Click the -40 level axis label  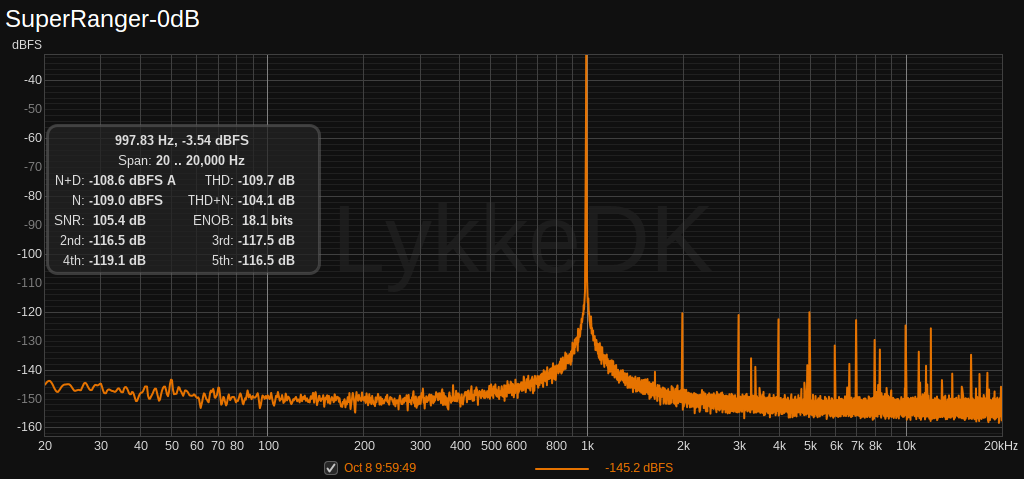(33, 80)
